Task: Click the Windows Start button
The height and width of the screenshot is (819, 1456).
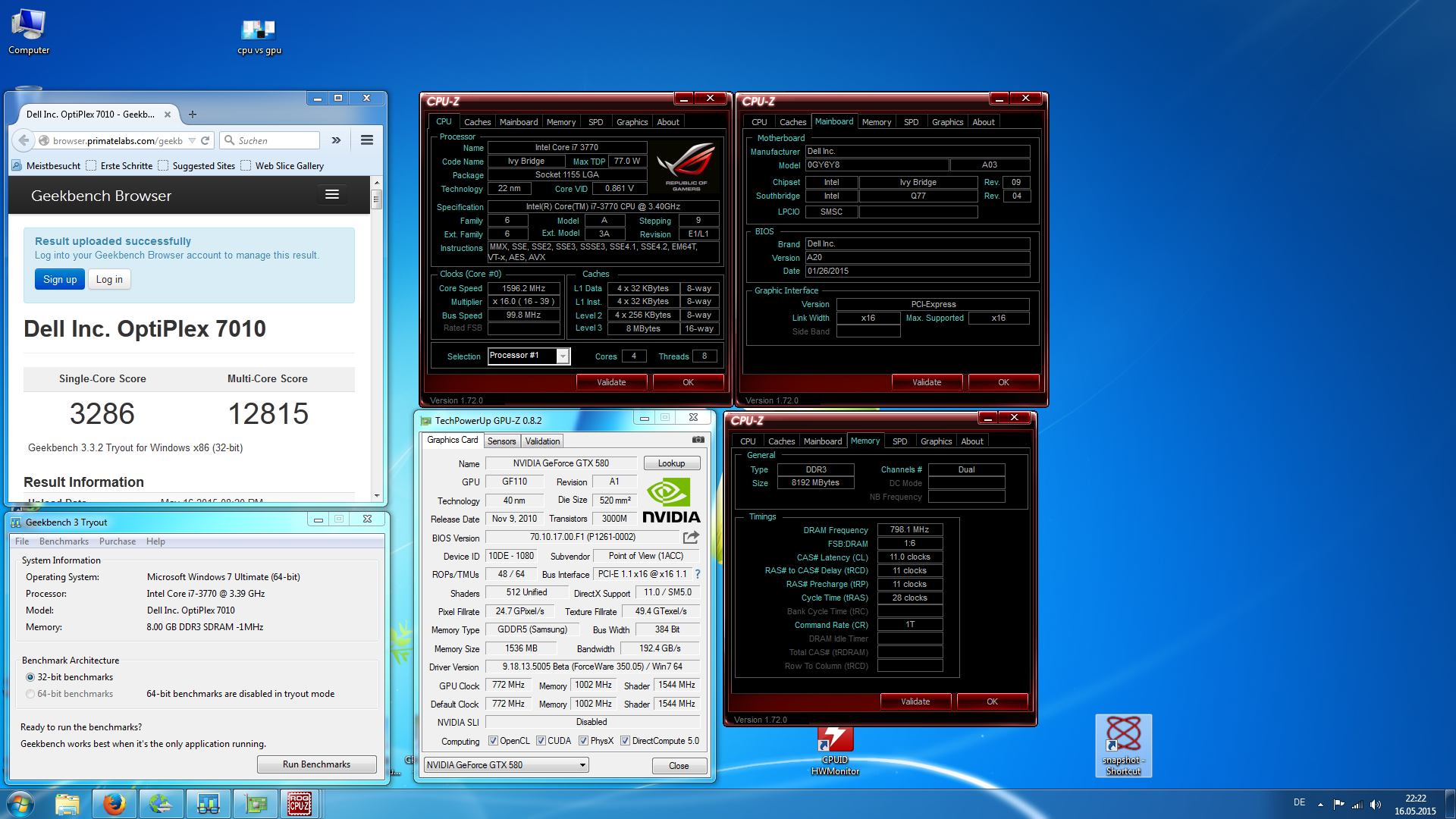Action: pos(20,804)
